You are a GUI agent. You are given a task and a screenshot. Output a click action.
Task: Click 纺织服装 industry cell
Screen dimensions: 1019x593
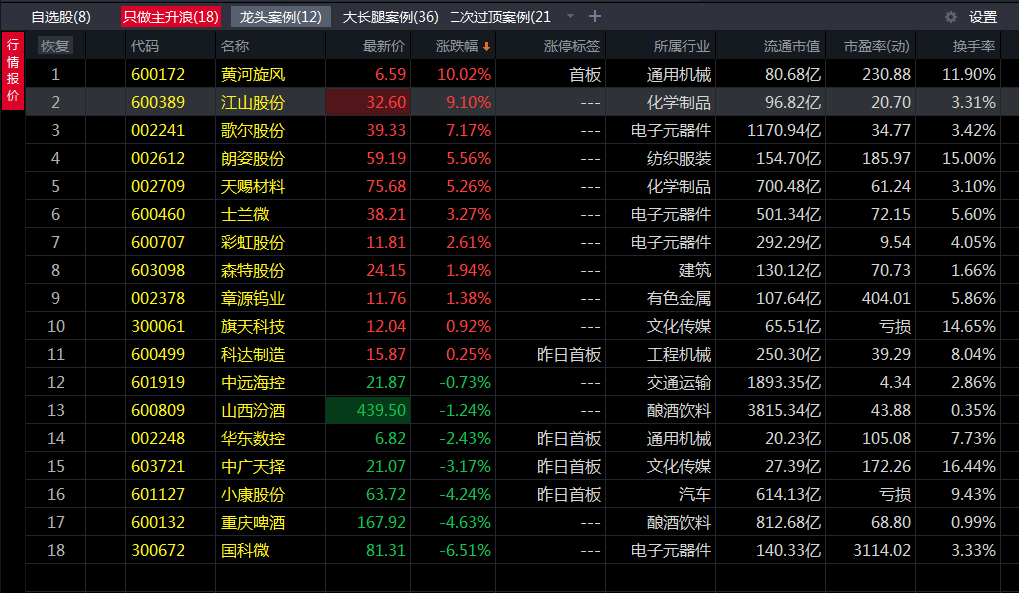tap(678, 159)
